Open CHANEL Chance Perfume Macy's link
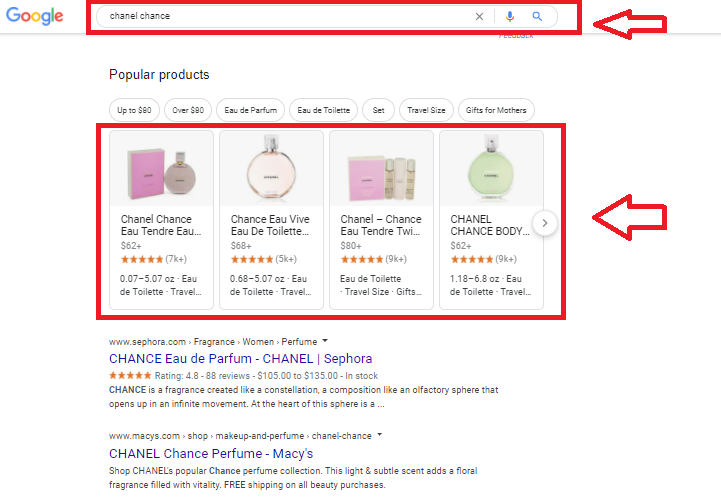 [210, 453]
